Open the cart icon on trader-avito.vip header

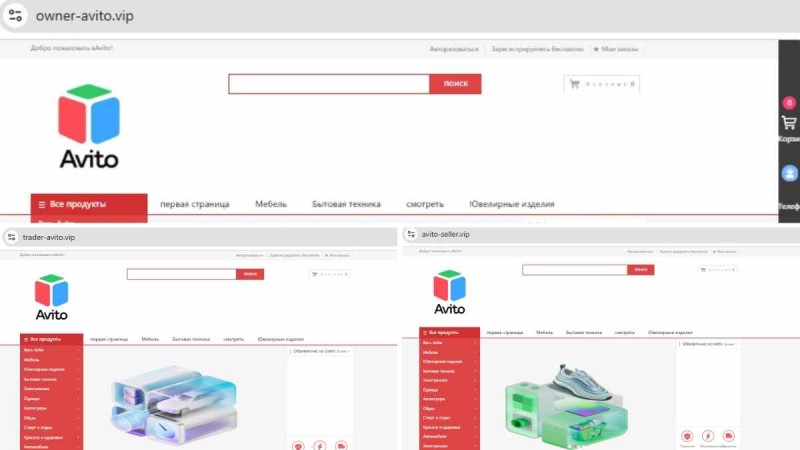point(314,274)
